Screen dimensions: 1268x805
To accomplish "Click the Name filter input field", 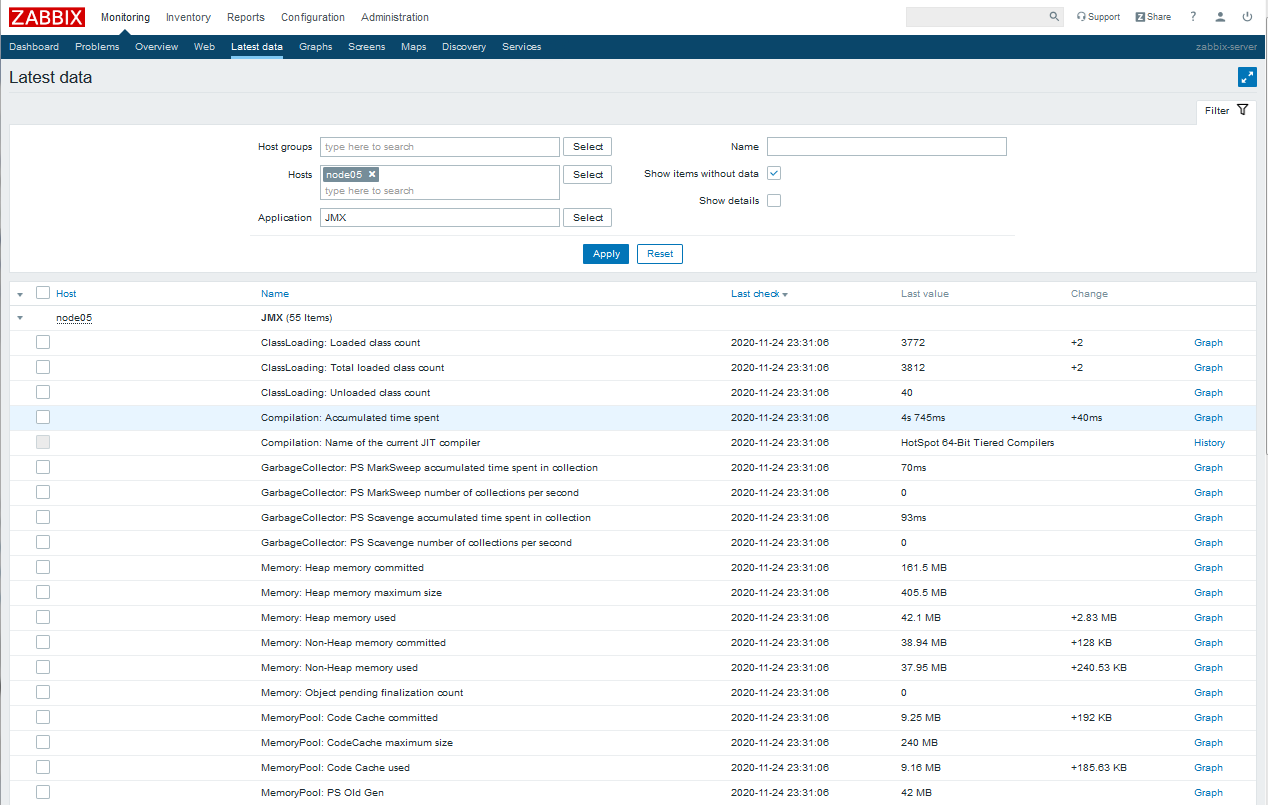I will point(886,147).
